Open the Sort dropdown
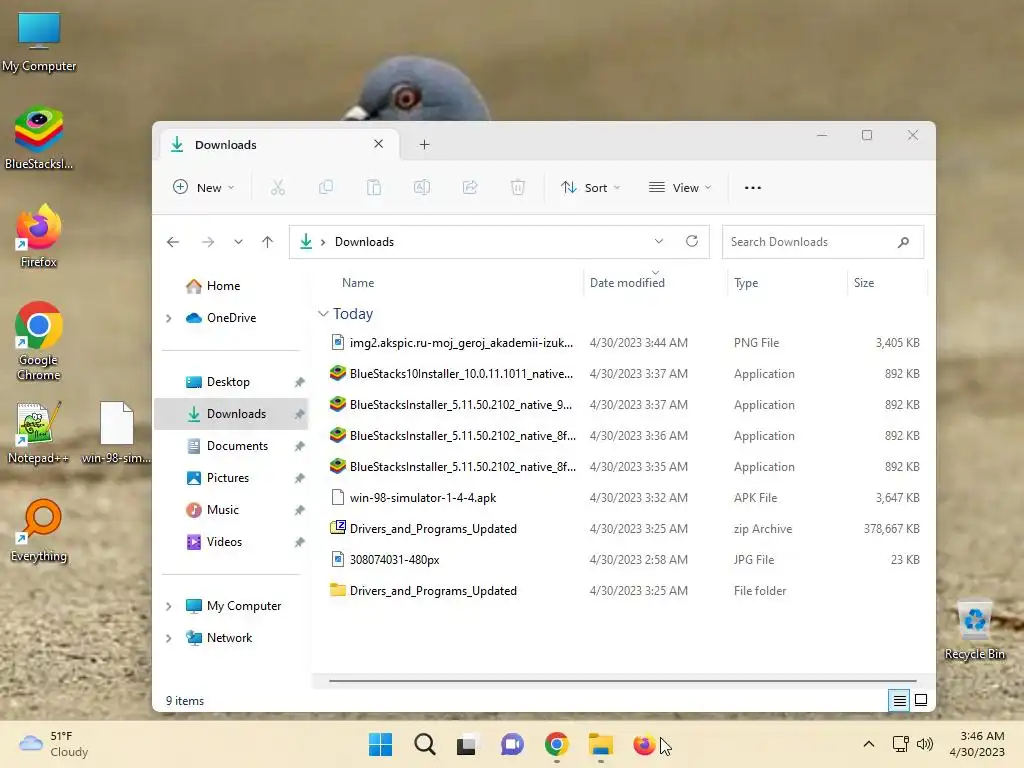 click(x=590, y=188)
